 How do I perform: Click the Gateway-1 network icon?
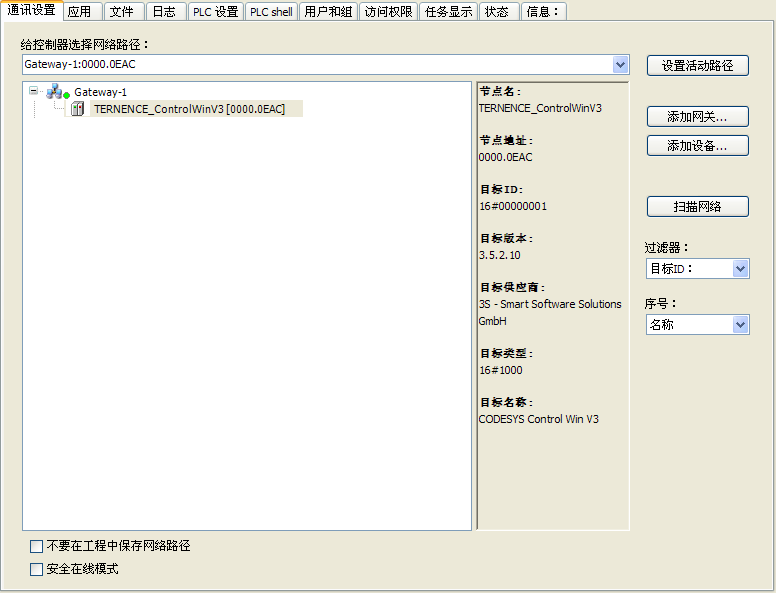pos(57,92)
